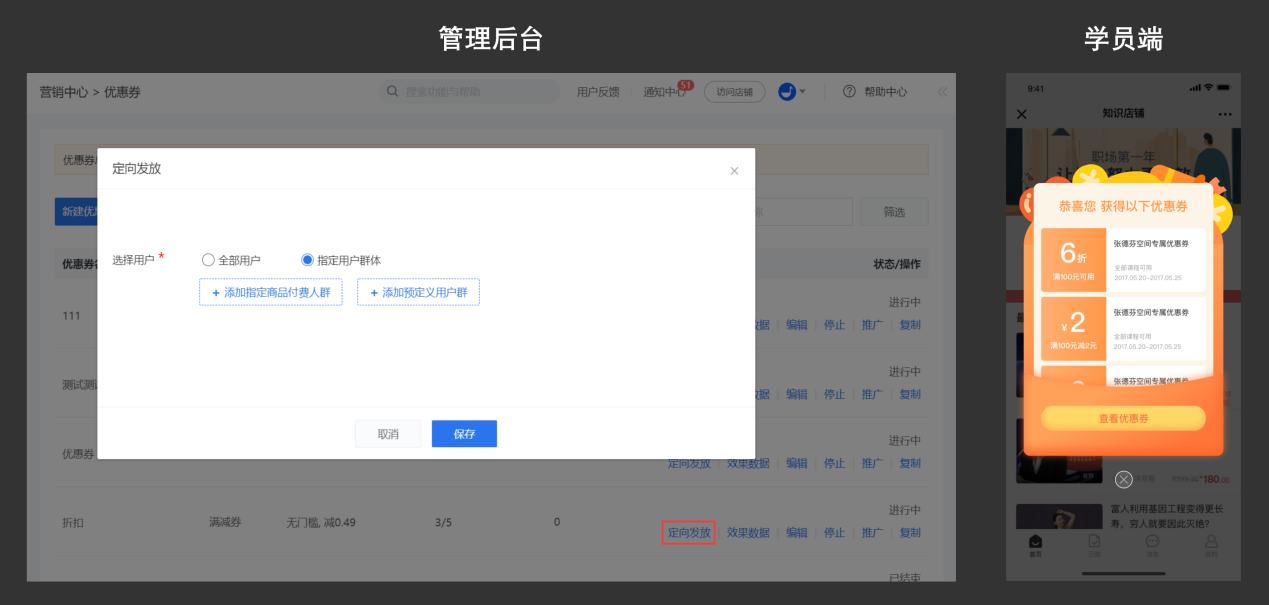Open mobile three-dots more menu
1269x605 pixels.
(1226, 114)
